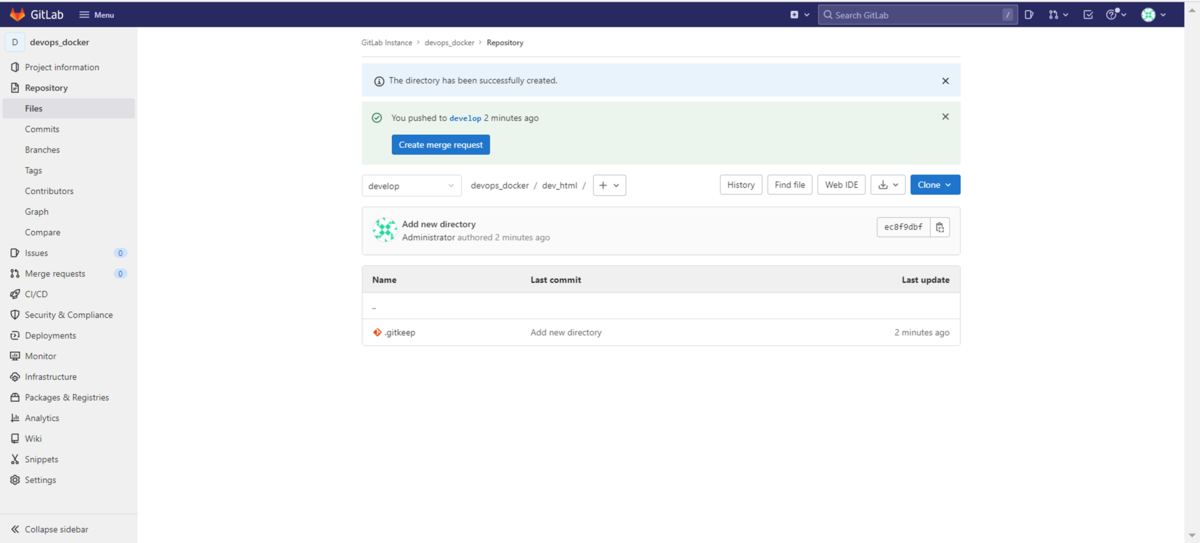
Task: Collapse the sidebar
Action: tap(50, 529)
